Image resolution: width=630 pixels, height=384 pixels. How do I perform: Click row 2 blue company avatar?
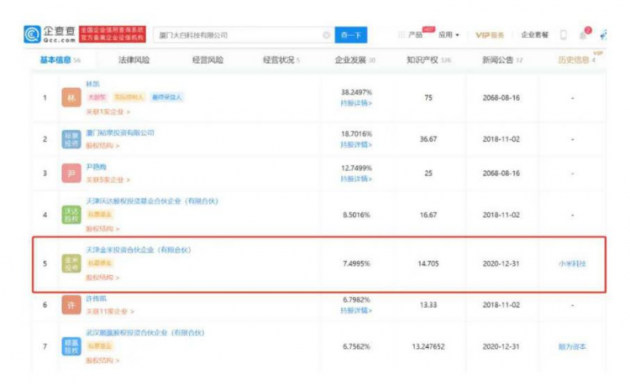(x=71, y=139)
